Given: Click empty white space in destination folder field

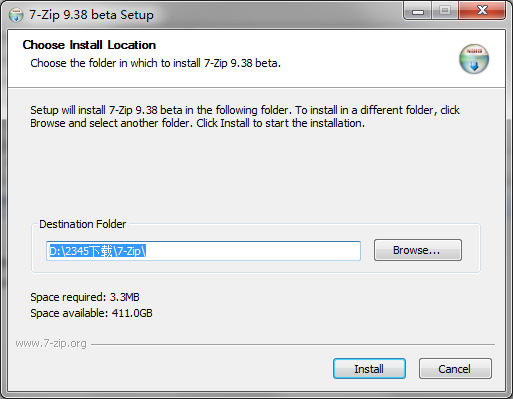Looking at the screenshot, I should point(253,251).
